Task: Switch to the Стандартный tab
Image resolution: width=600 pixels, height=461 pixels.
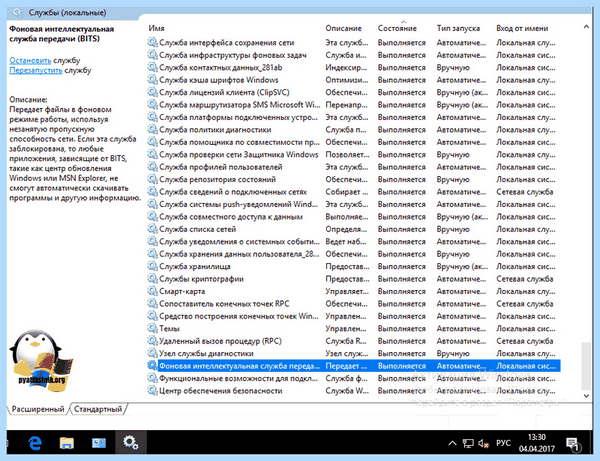Action: [x=98, y=409]
